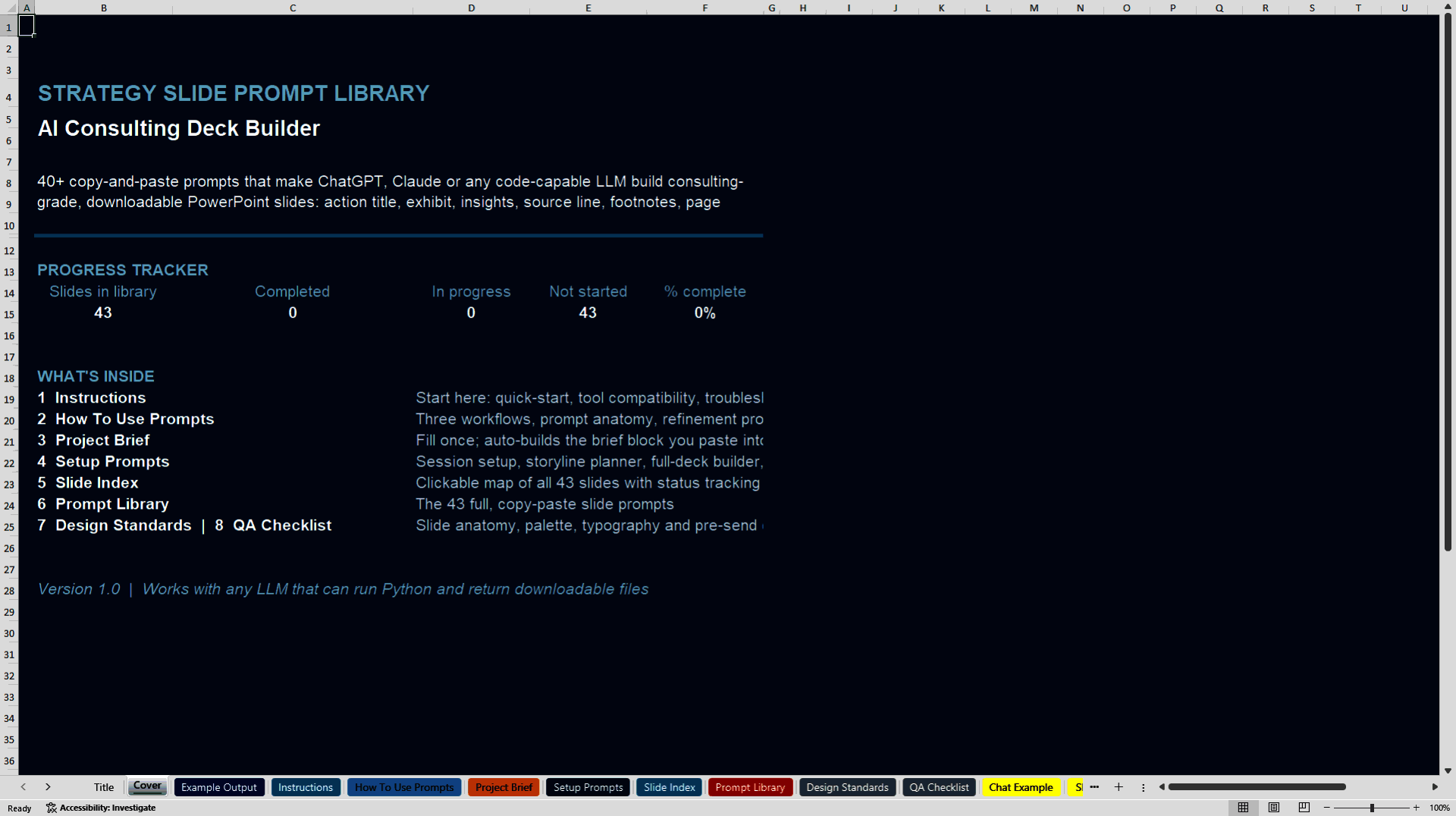Click '6 Prompt Library' cell text
The image size is (1456, 816).
(x=103, y=504)
